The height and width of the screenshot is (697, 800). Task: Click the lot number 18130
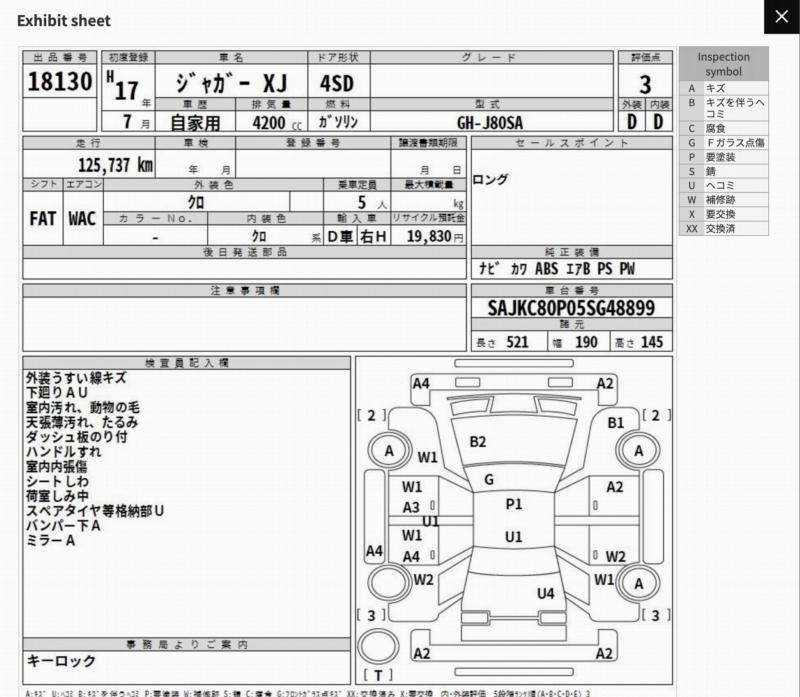coord(59,82)
